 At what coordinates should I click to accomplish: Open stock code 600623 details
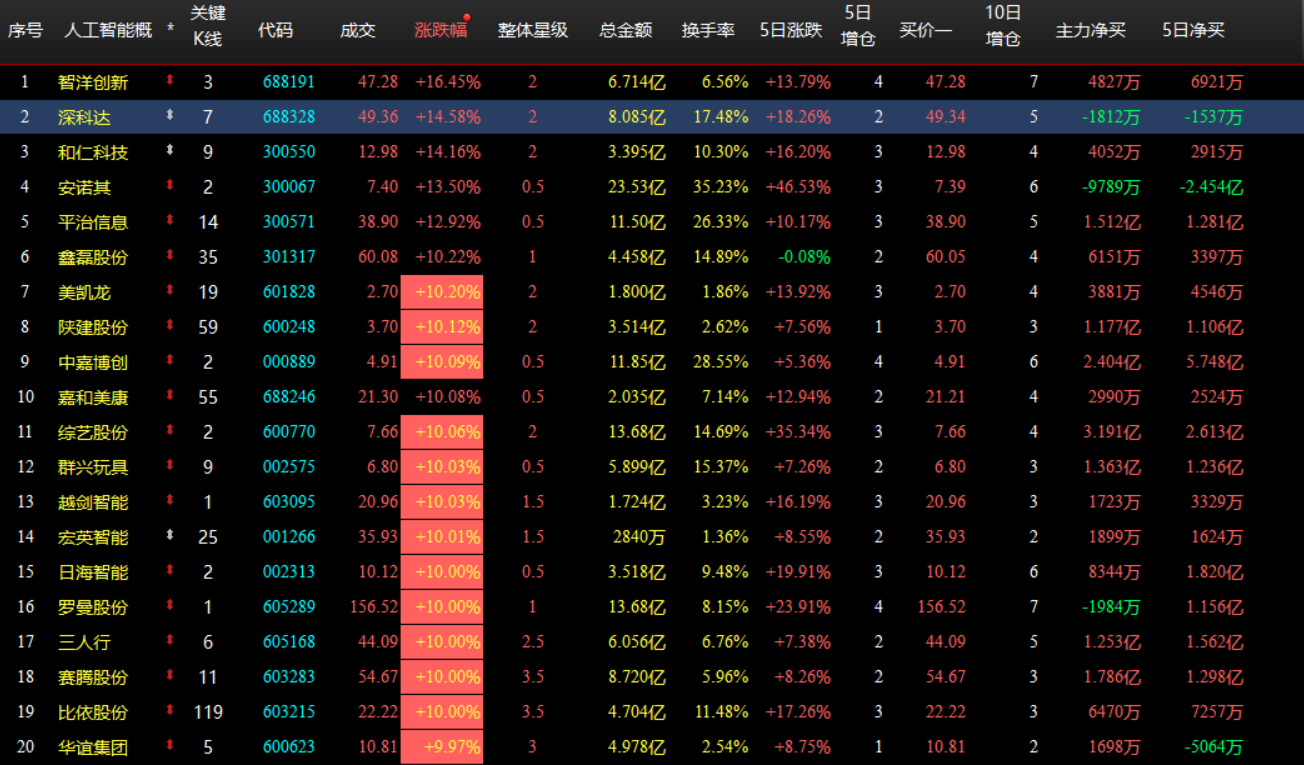(x=290, y=746)
